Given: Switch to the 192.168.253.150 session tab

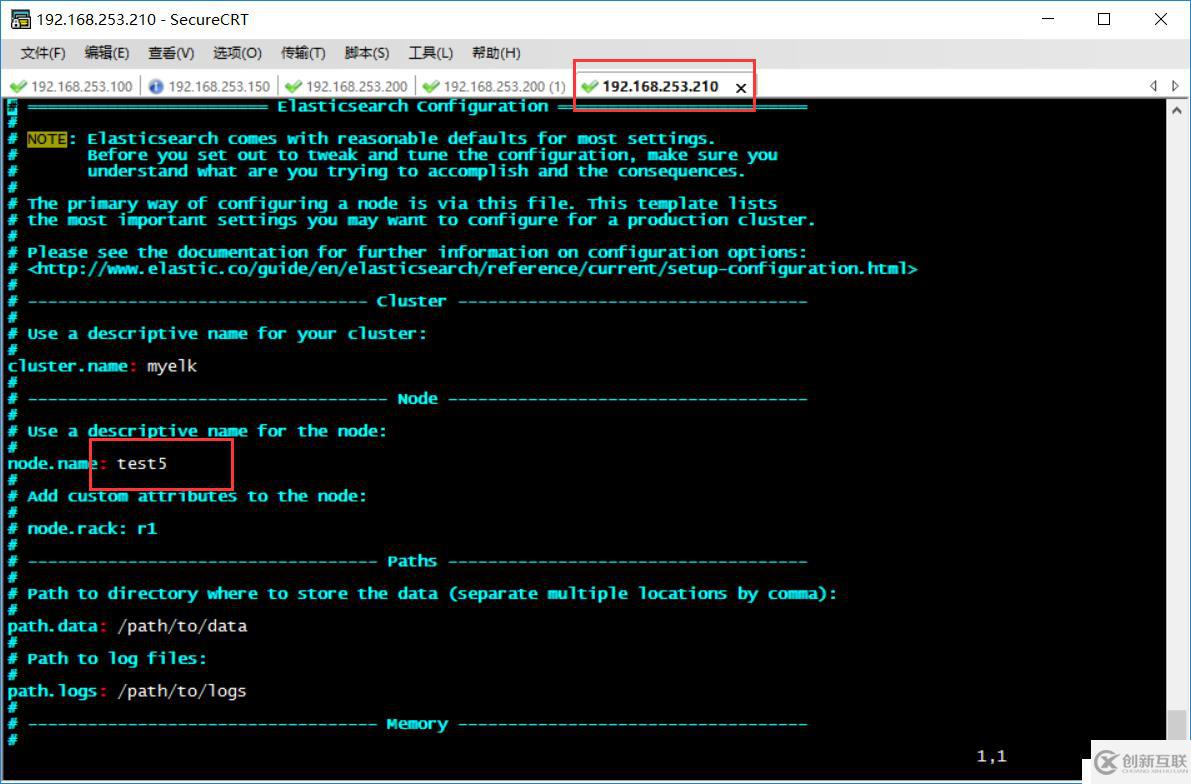Looking at the screenshot, I should click(x=210, y=87).
